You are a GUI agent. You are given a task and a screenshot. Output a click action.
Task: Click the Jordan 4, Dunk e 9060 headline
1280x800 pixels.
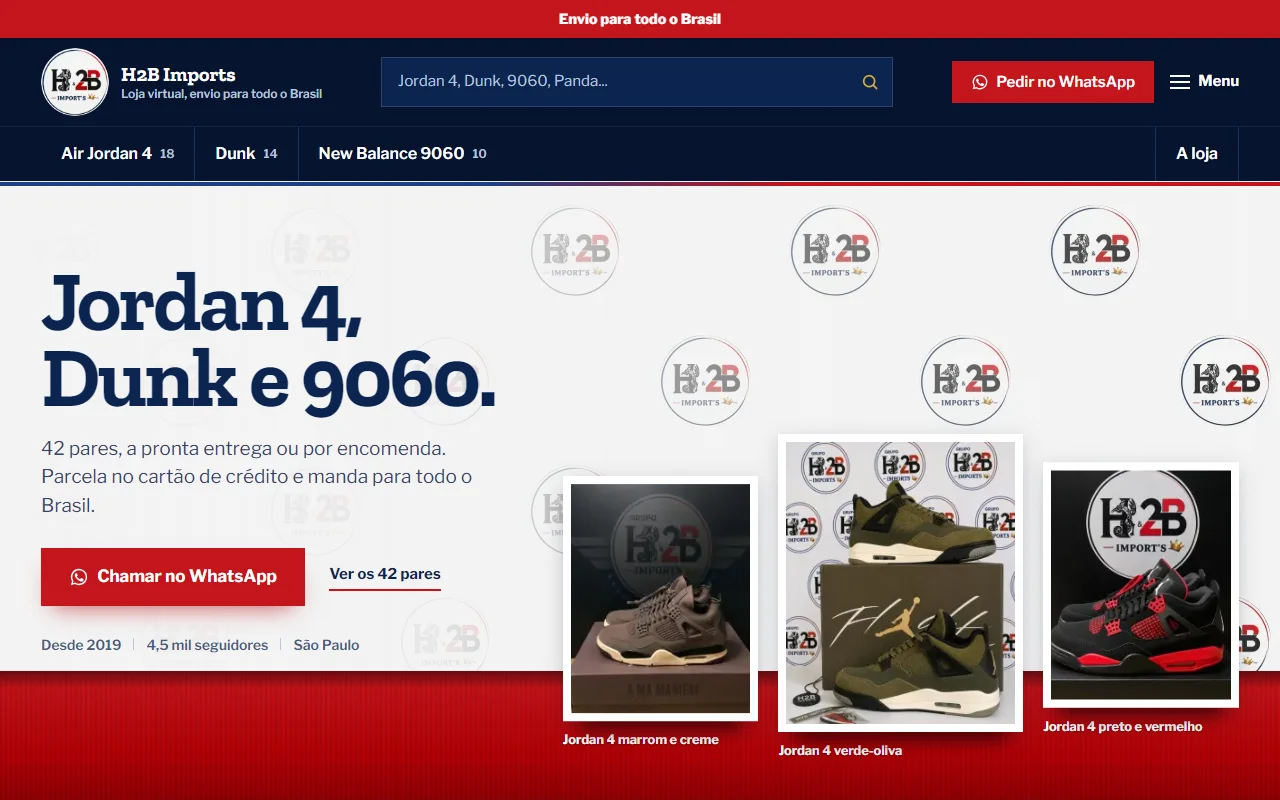coord(268,343)
